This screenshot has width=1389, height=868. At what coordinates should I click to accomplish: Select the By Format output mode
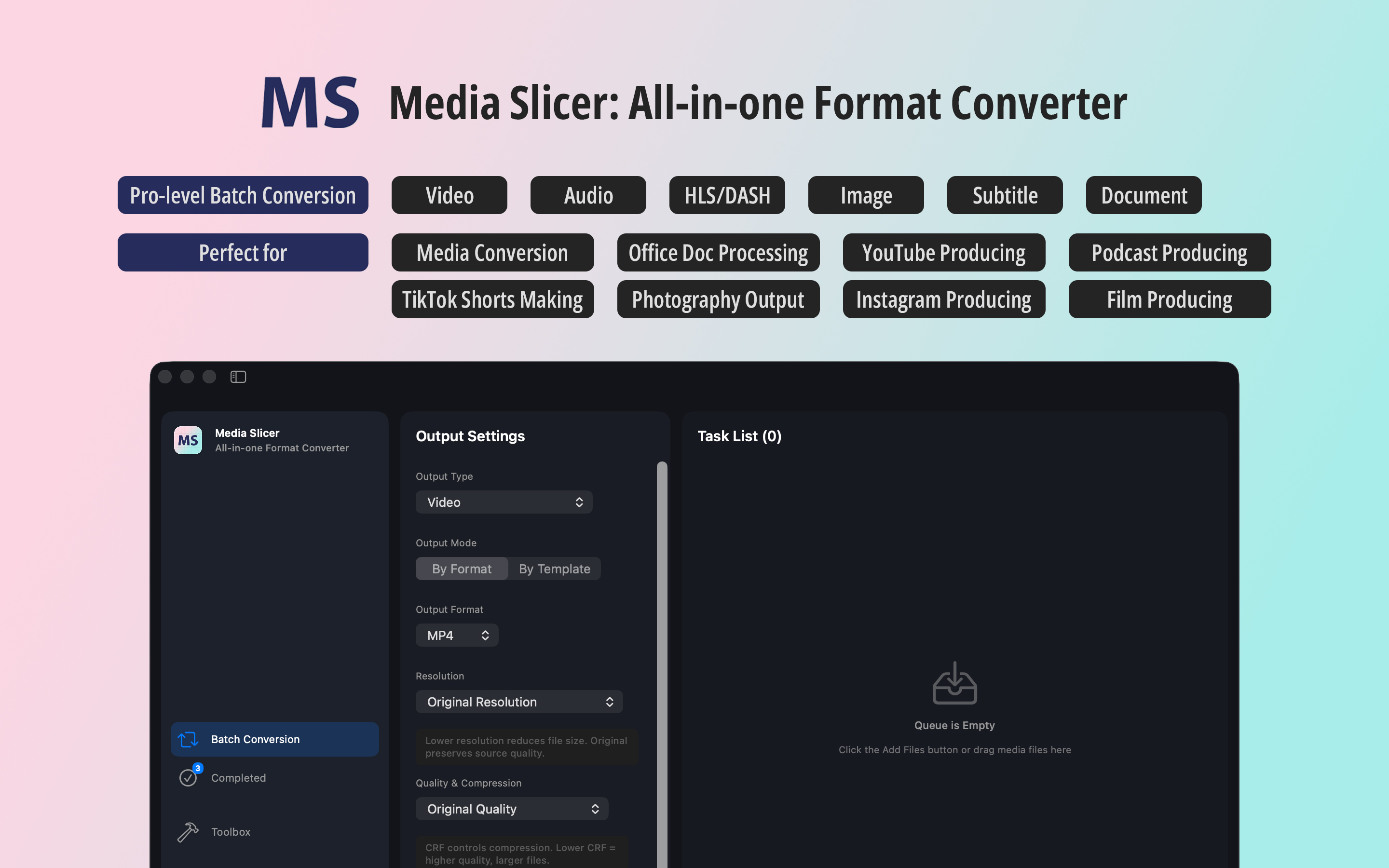462,569
